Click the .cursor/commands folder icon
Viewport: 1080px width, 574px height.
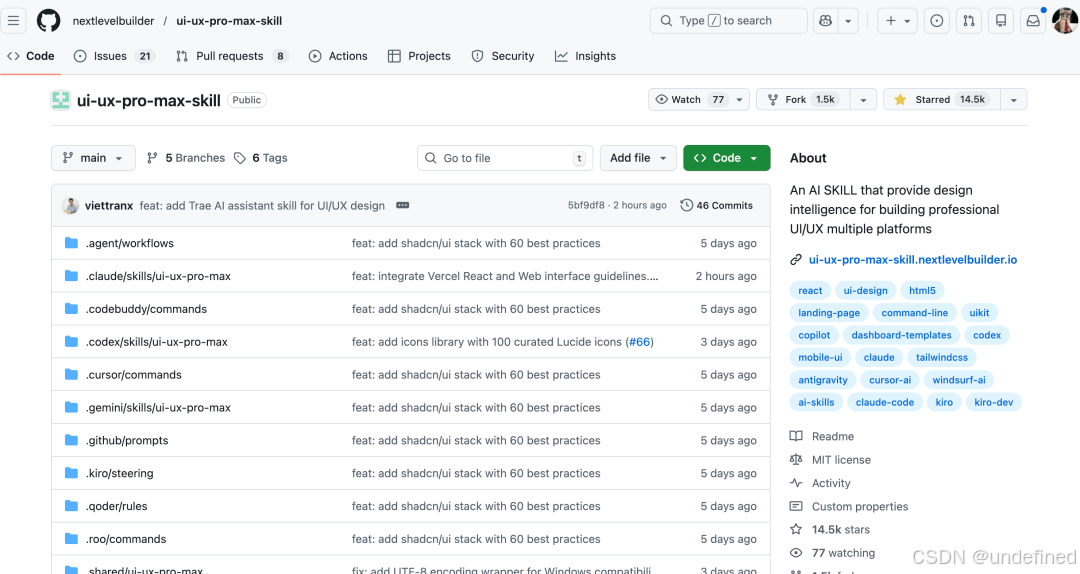pyautogui.click(x=71, y=374)
